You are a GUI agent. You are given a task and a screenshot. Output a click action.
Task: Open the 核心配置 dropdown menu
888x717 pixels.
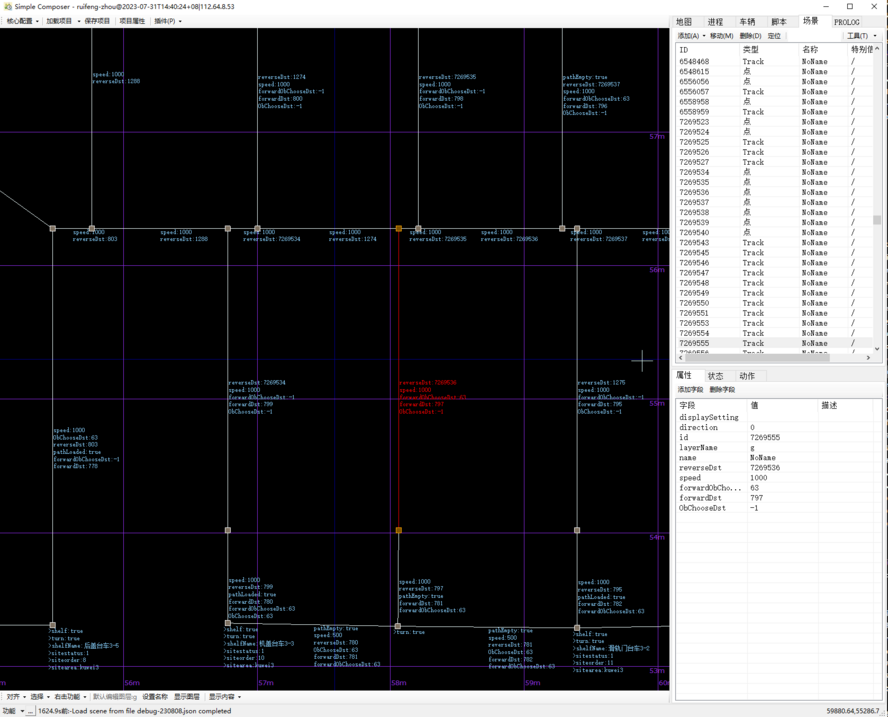click(x=23, y=21)
